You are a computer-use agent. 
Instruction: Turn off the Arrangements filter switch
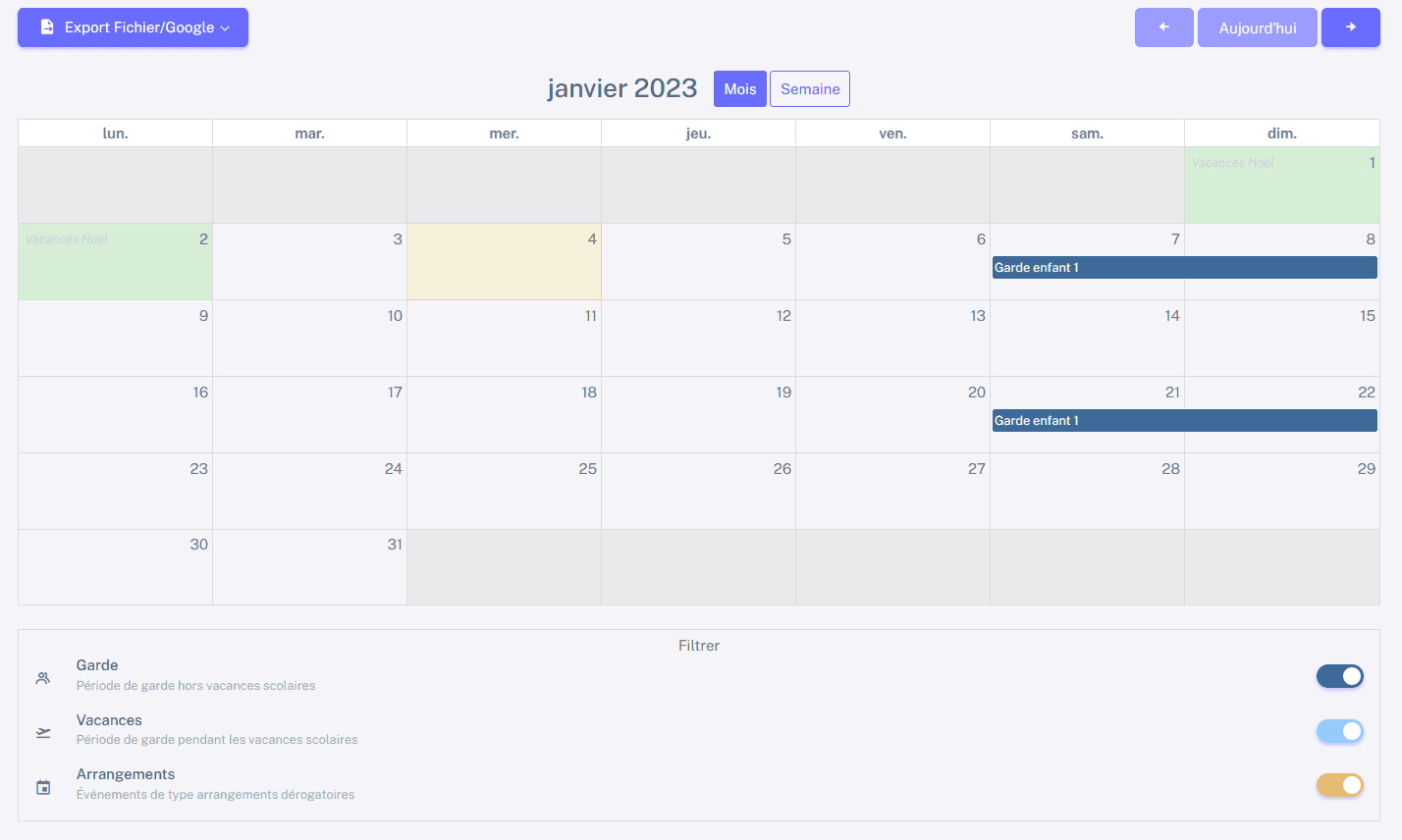[x=1339, y=785]
